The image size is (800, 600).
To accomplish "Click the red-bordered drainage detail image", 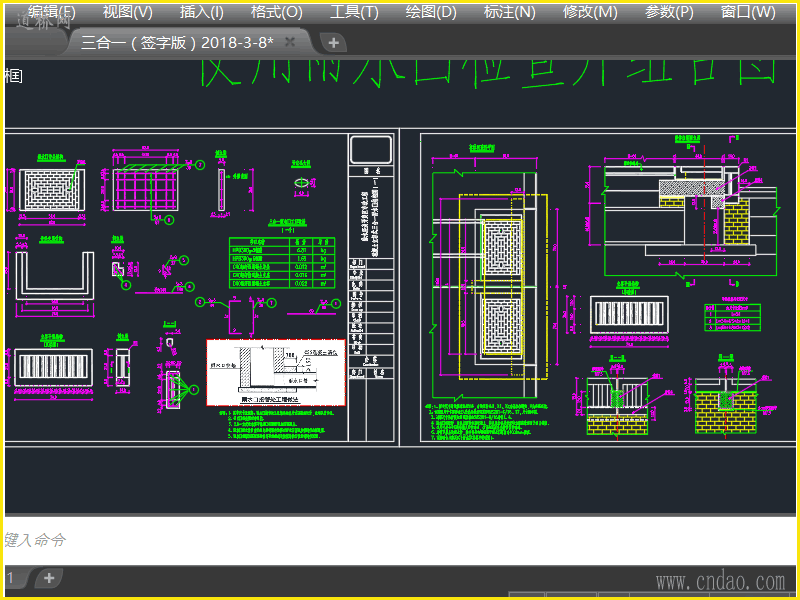I will [276, 372].
